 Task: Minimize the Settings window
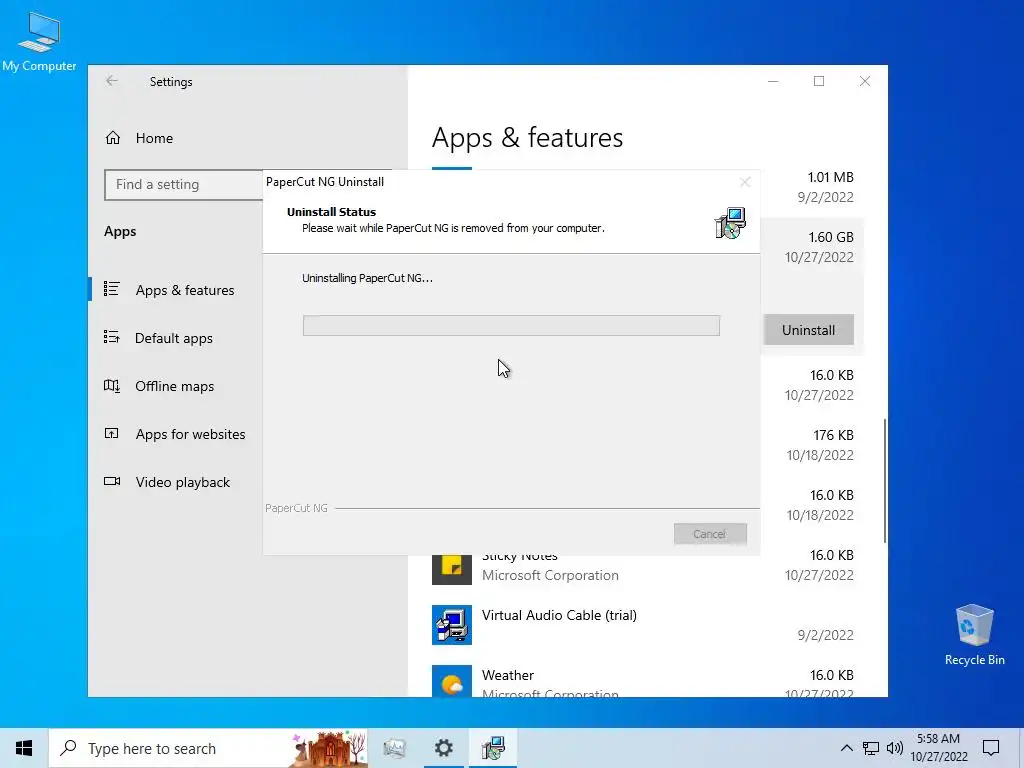[x=773, y=81]
